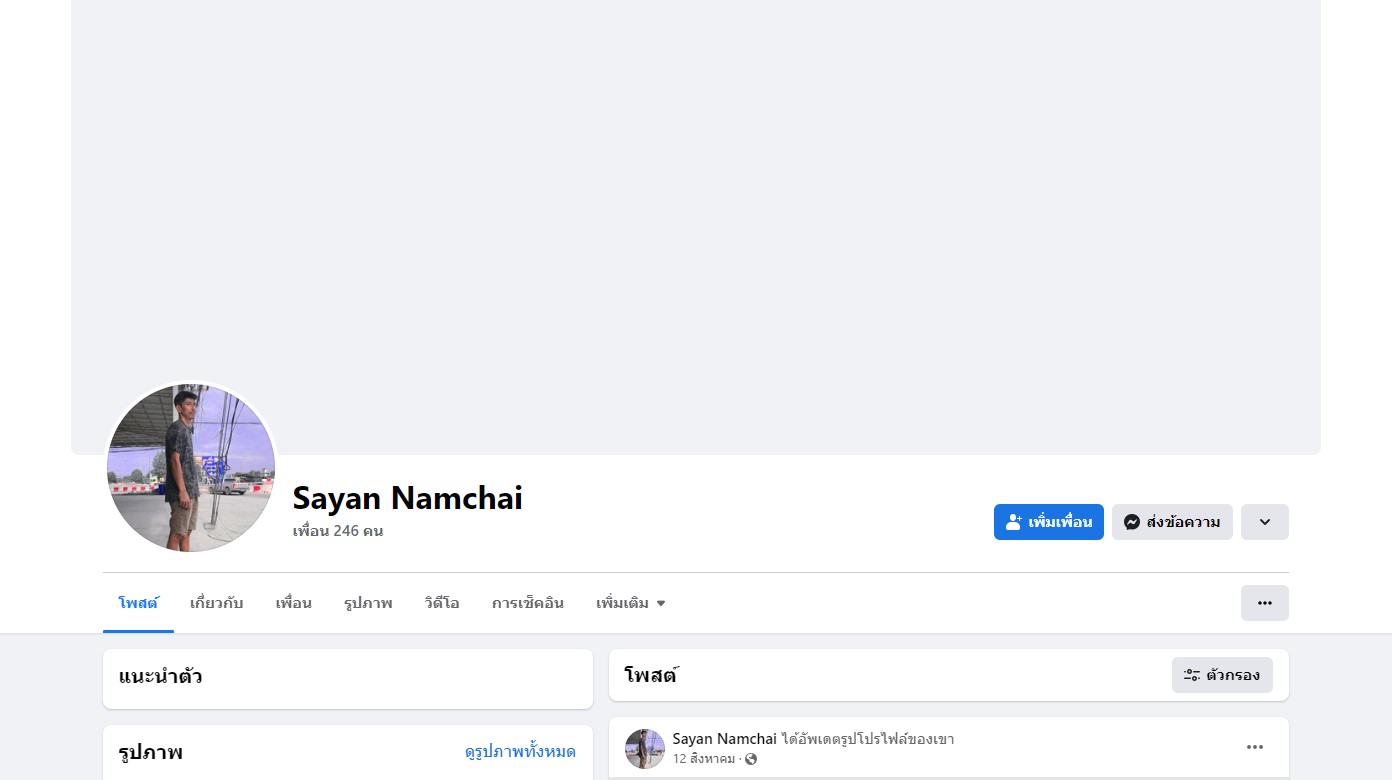The height and width of the screenshot is (780, 1392).
Task: Switch to the โพสต์ tab
Action: 138,603
